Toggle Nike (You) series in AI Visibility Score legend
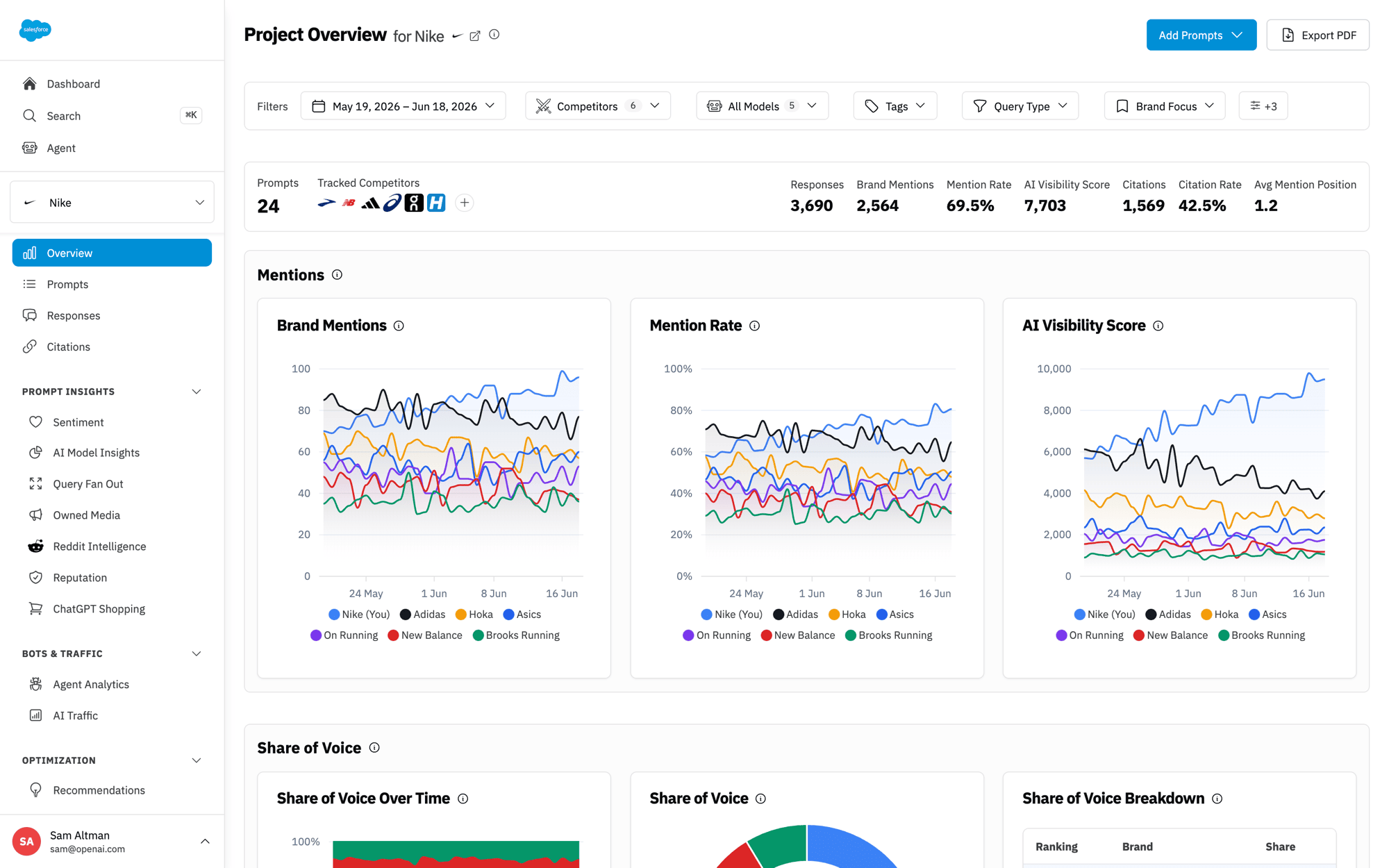Image resolution: width=1389 pixels, height=868 pixels. tap(1104, 615)
